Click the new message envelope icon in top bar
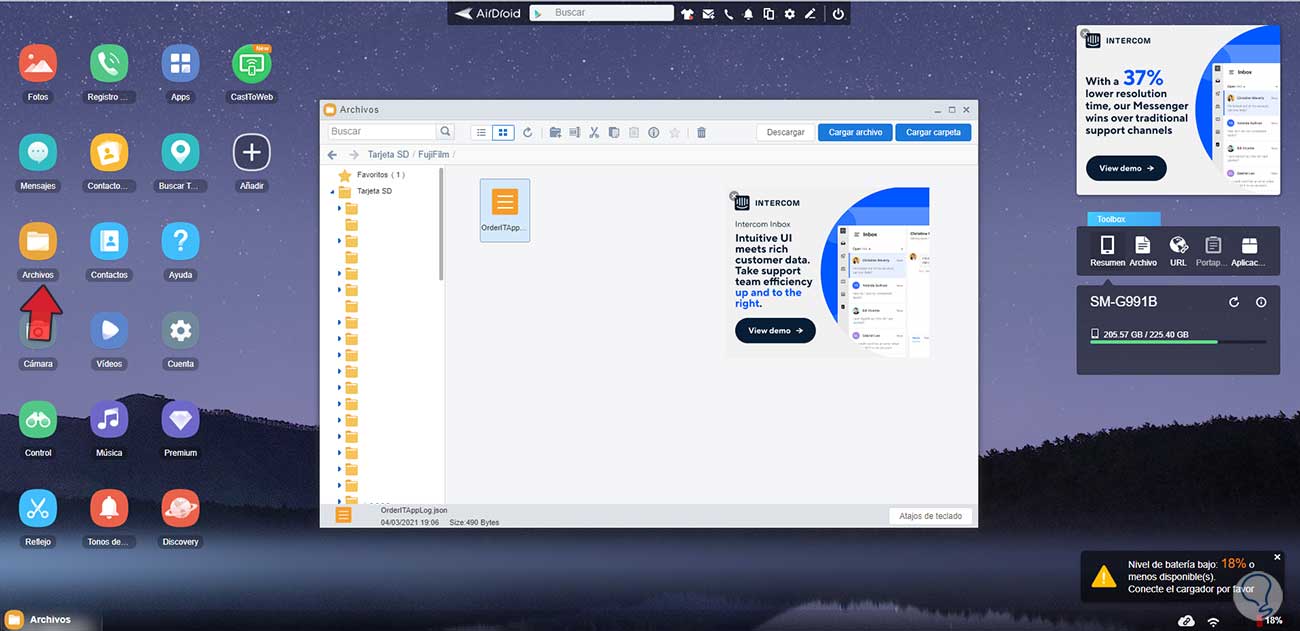 pos(708,14)
